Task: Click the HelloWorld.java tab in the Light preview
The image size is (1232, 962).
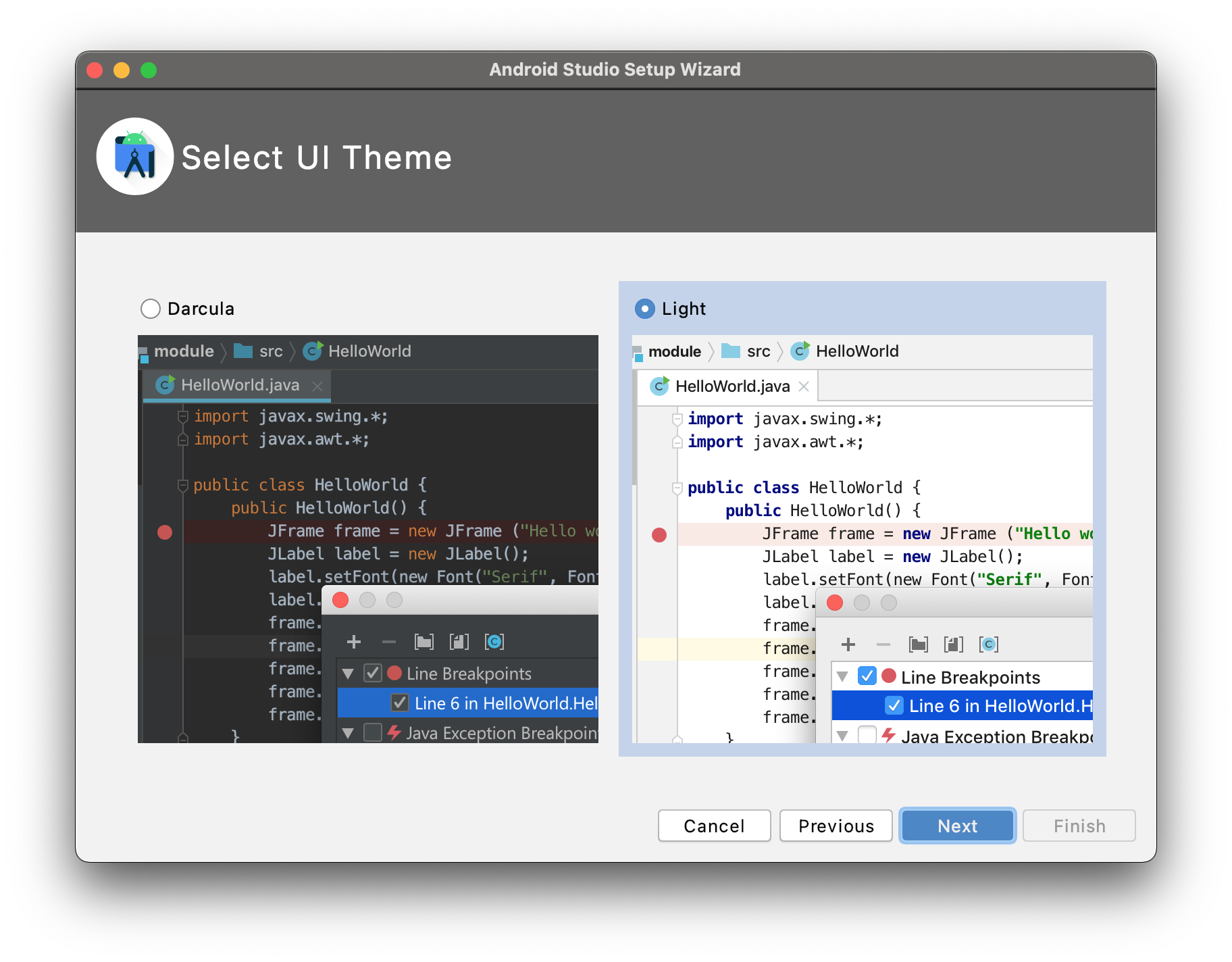Action: pos(728,386)
